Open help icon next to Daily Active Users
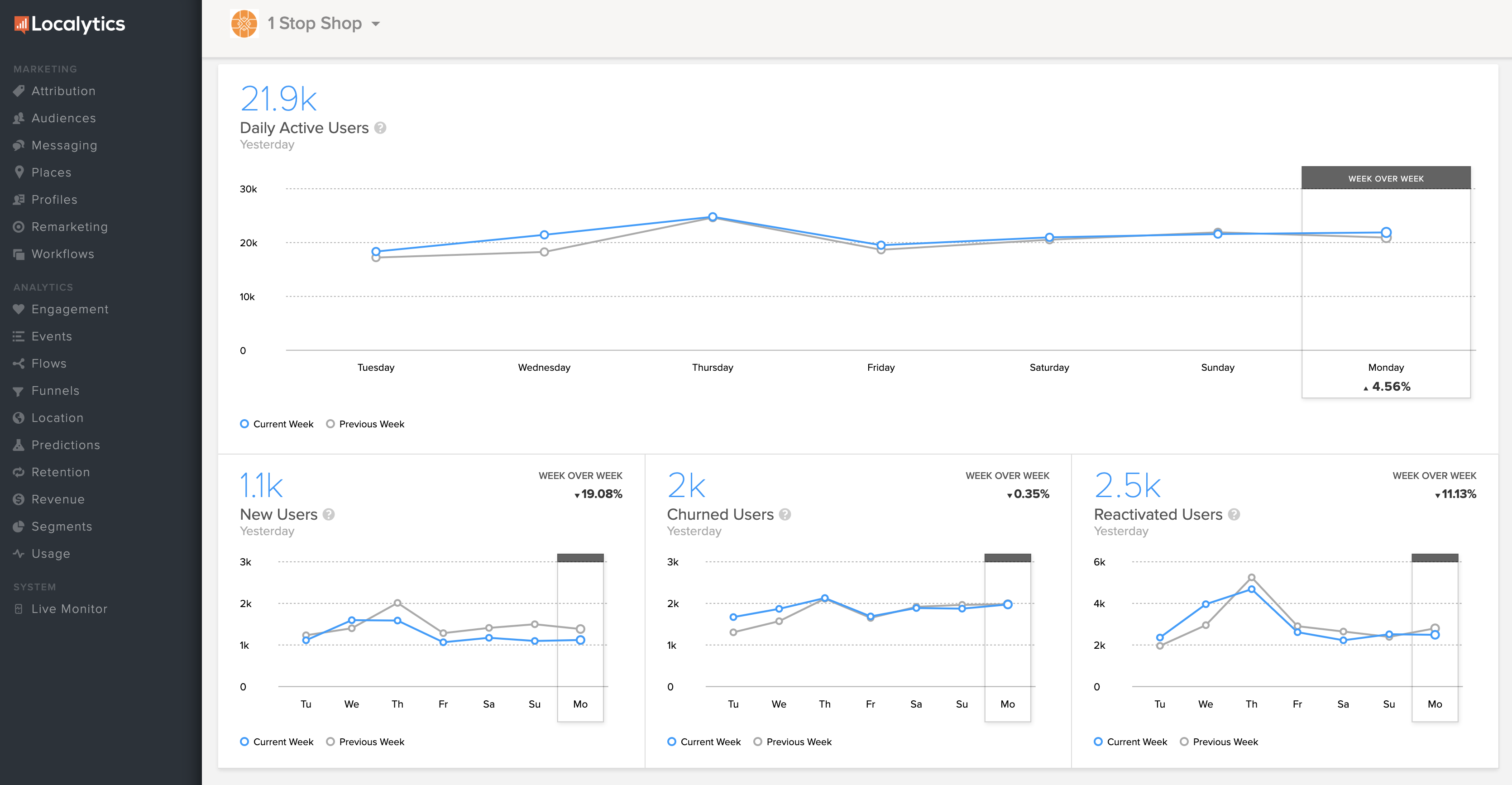Image resolution: width=1512 pixels, height=785 pixels. [x=380, y=128]
